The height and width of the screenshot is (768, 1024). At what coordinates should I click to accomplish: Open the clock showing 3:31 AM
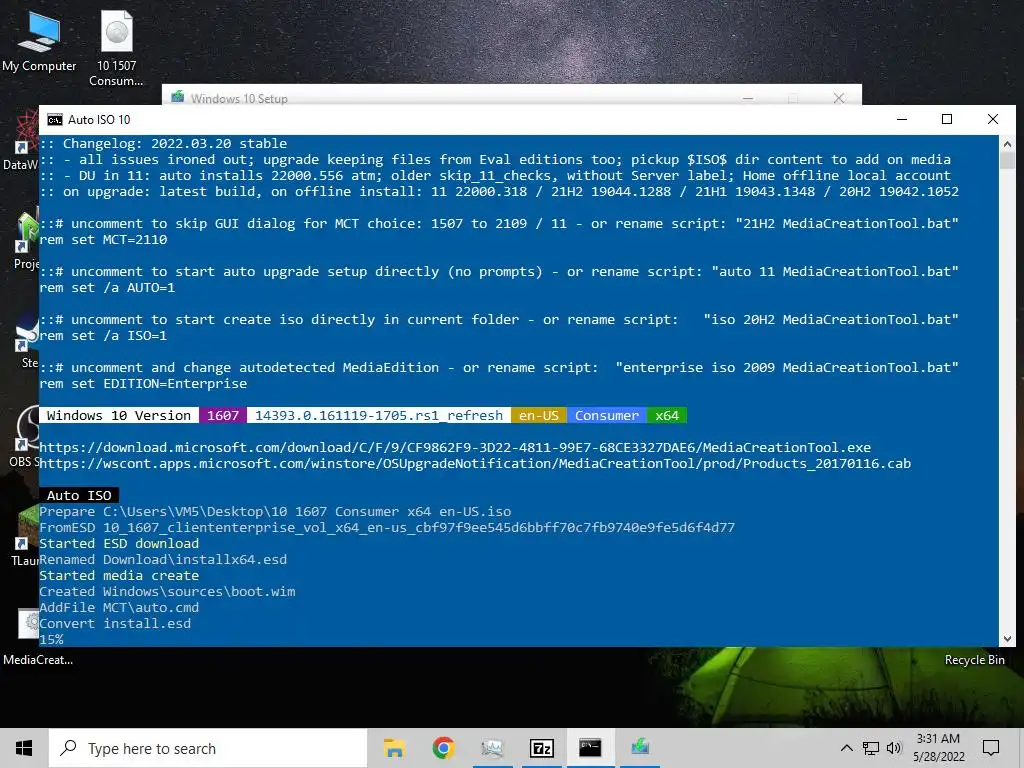[x=938, y=748]
